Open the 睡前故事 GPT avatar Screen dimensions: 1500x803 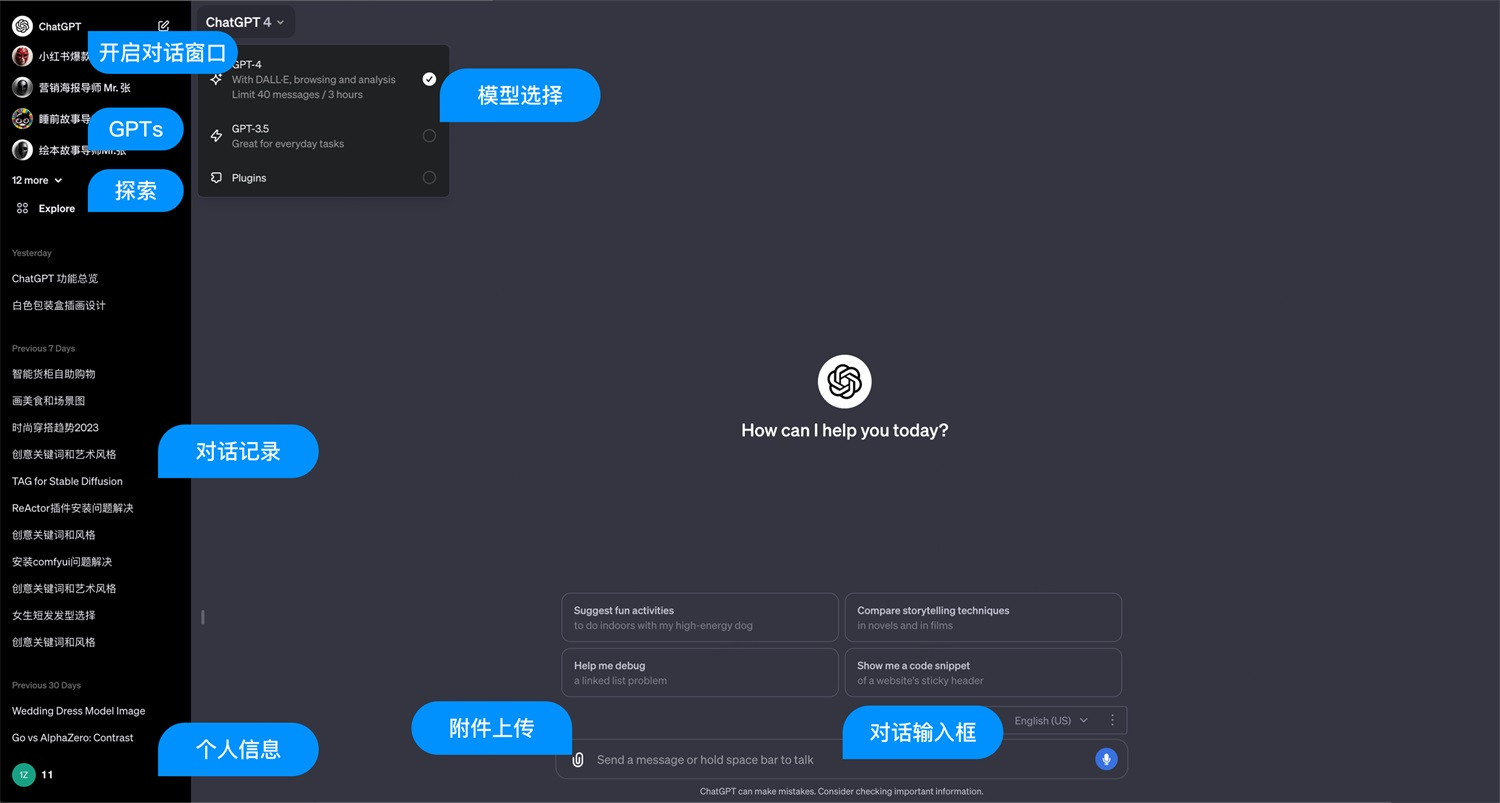click(x=22, y=119)
